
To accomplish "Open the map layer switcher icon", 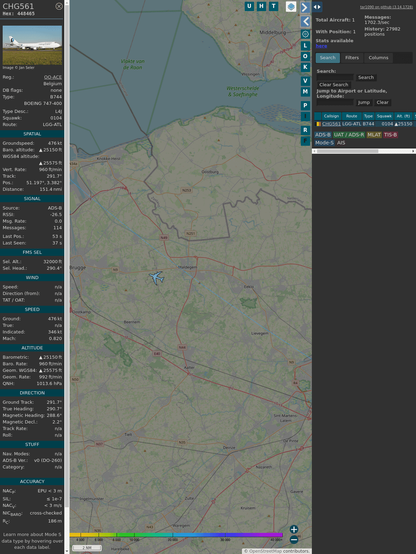I will tap(291, 6).
